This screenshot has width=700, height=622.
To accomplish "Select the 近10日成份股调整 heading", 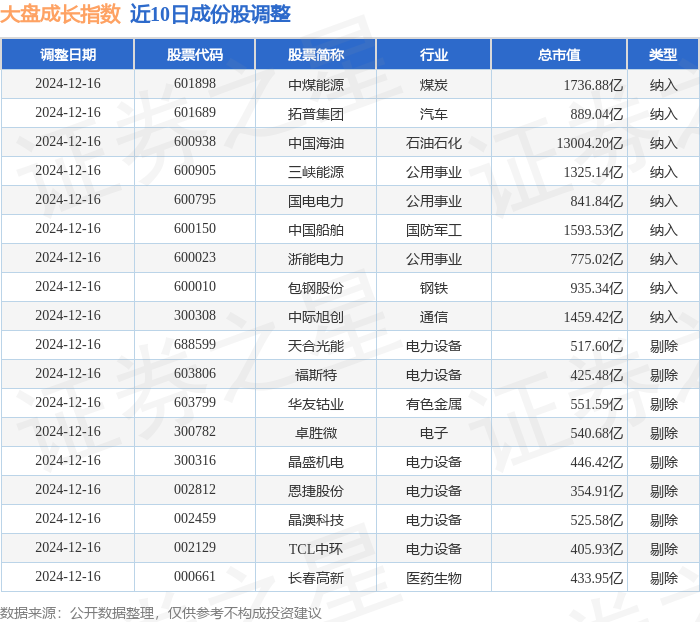I will pos(210,14).
